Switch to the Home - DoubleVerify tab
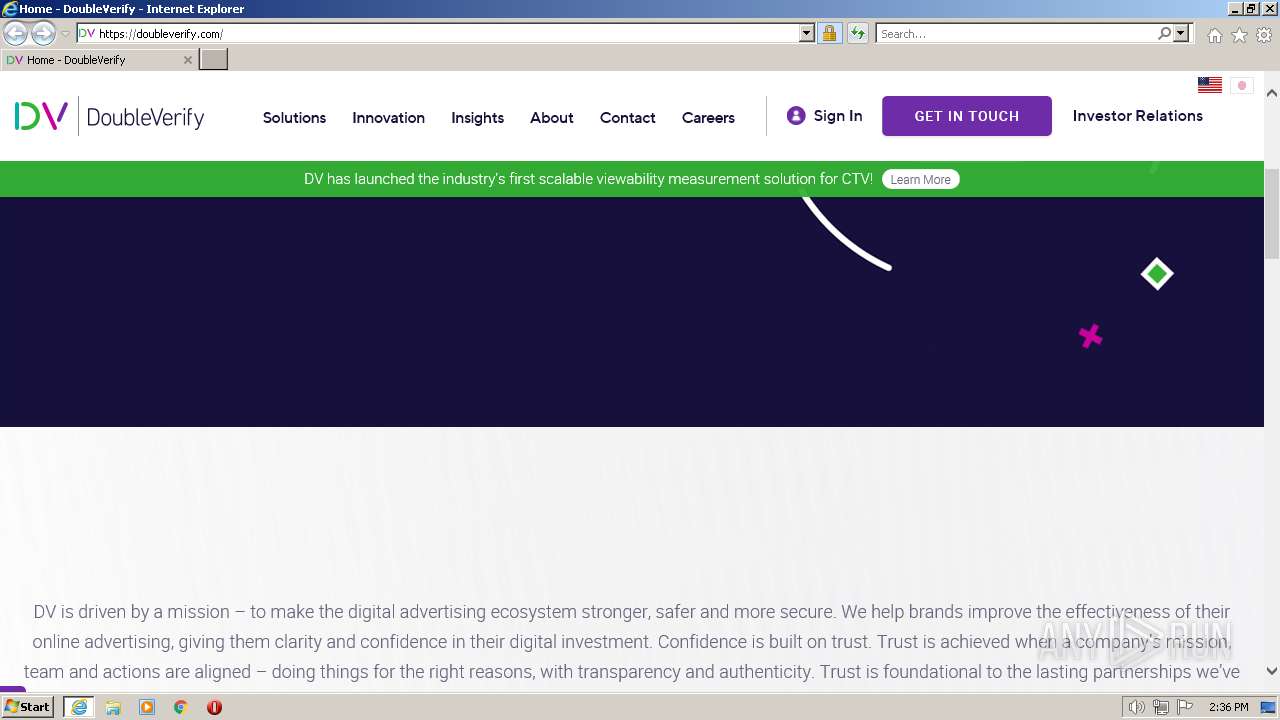Viewport: 1280px width, 720px height. click(x=99, y=59)
